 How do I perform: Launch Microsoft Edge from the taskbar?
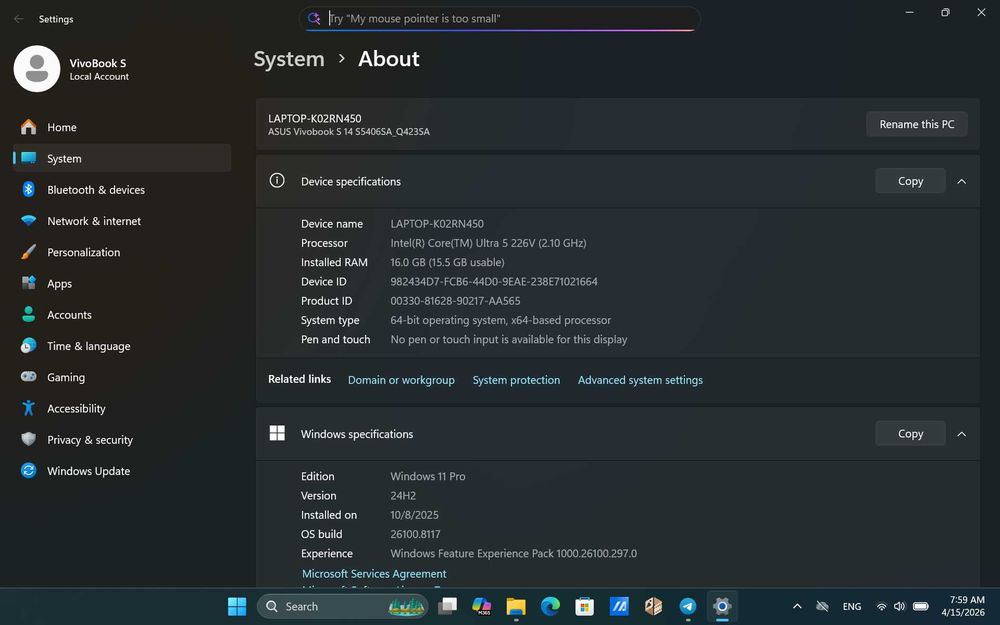point(550,606)
